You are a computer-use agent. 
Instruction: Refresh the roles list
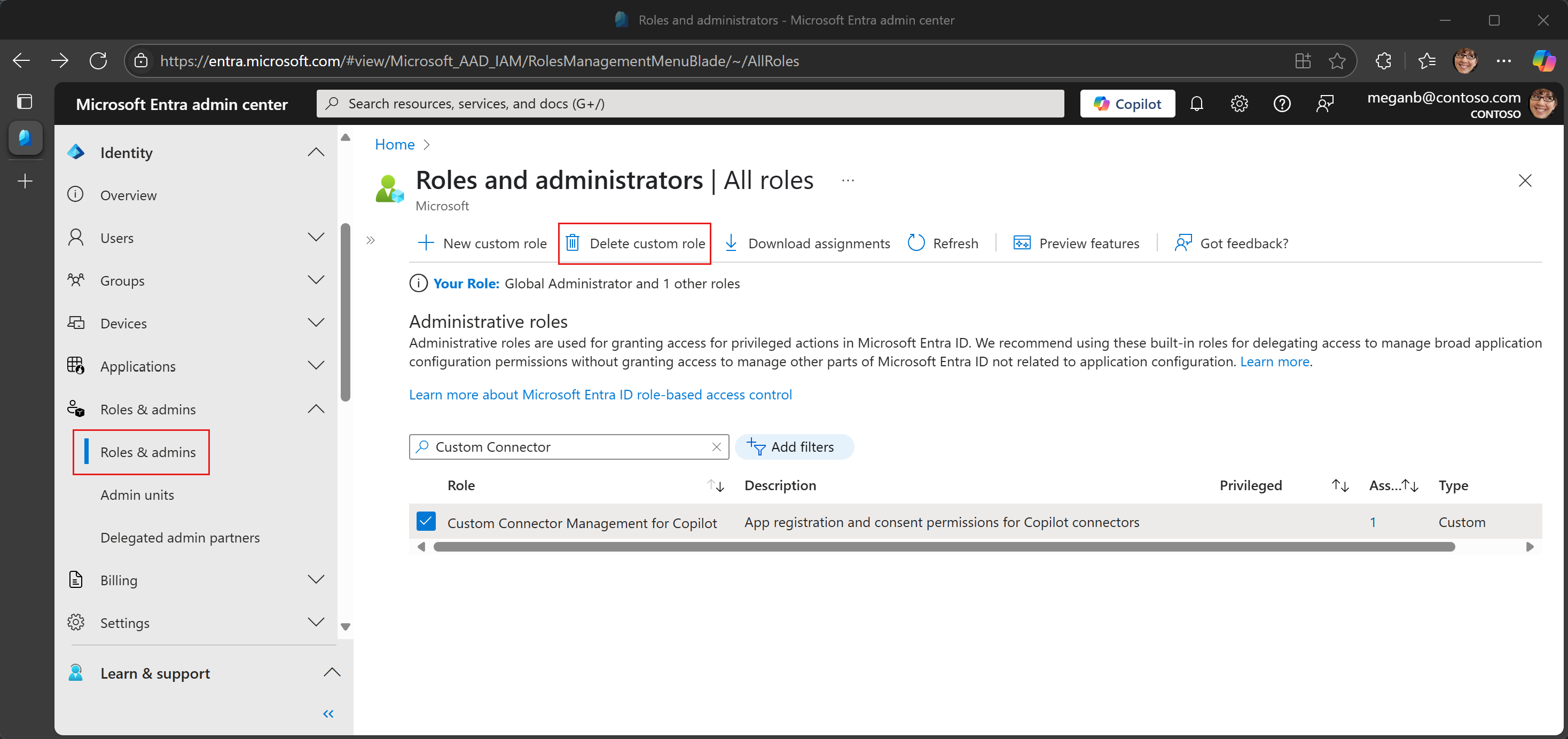point(943,243)
